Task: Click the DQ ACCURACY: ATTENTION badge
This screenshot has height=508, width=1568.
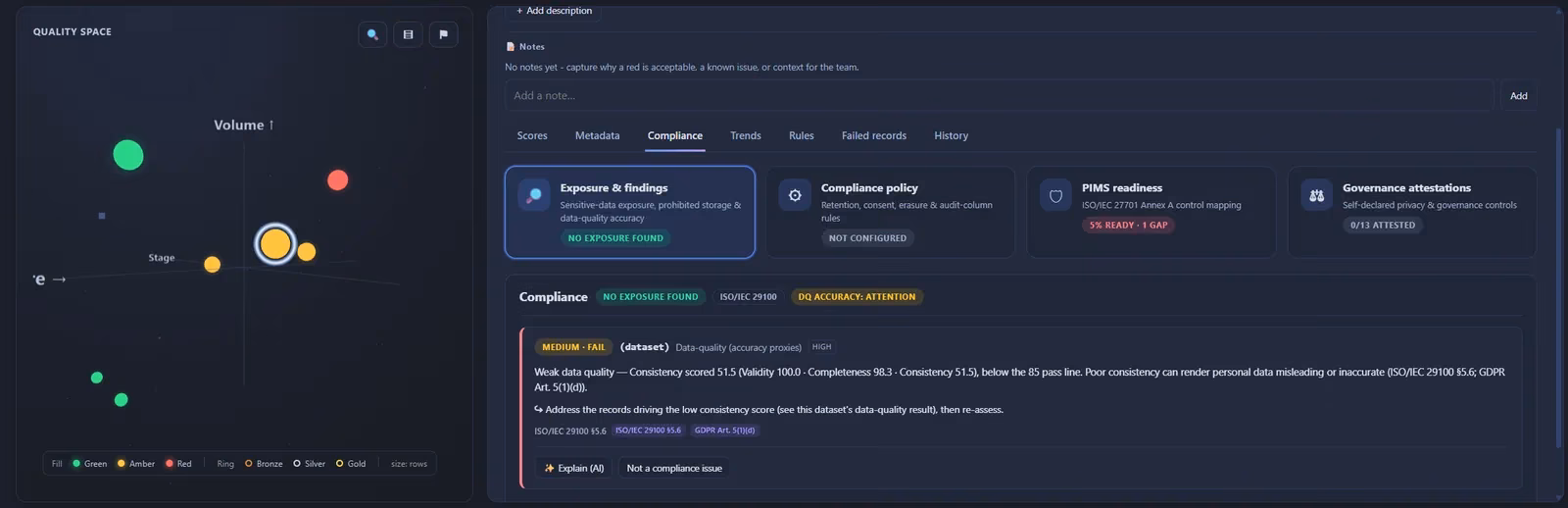Action: (857, 297)
